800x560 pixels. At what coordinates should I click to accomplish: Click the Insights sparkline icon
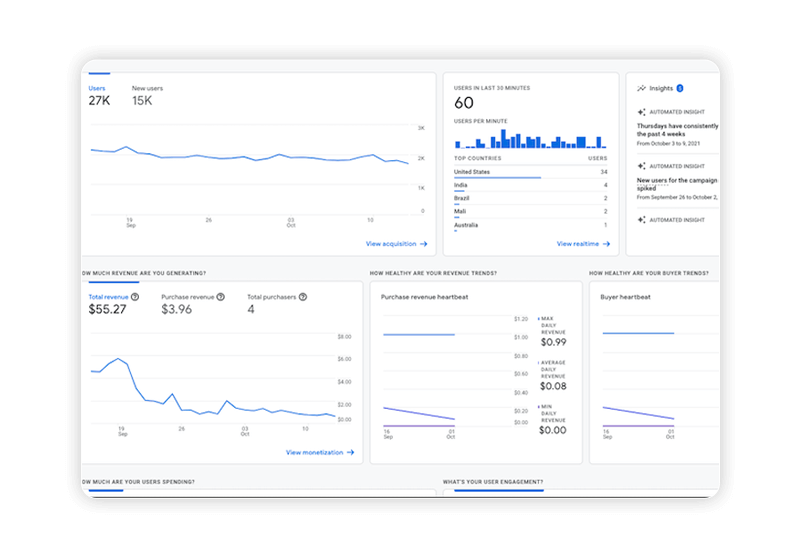click(641, 88)
